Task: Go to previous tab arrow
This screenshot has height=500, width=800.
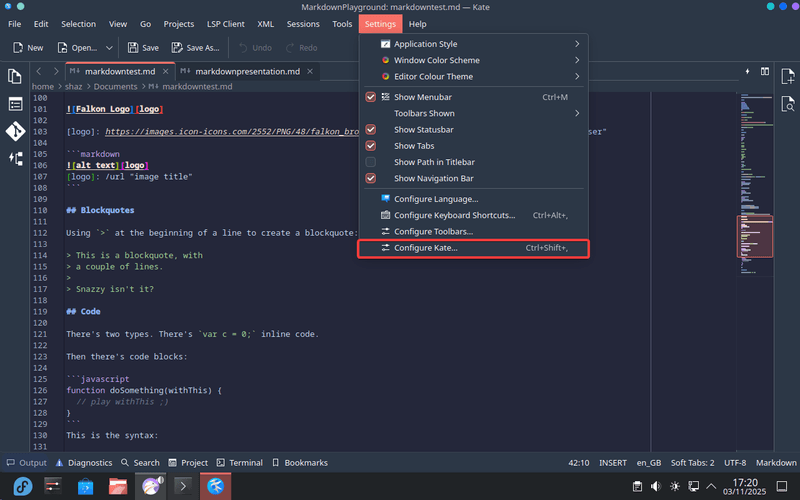Action: [39, 71]
